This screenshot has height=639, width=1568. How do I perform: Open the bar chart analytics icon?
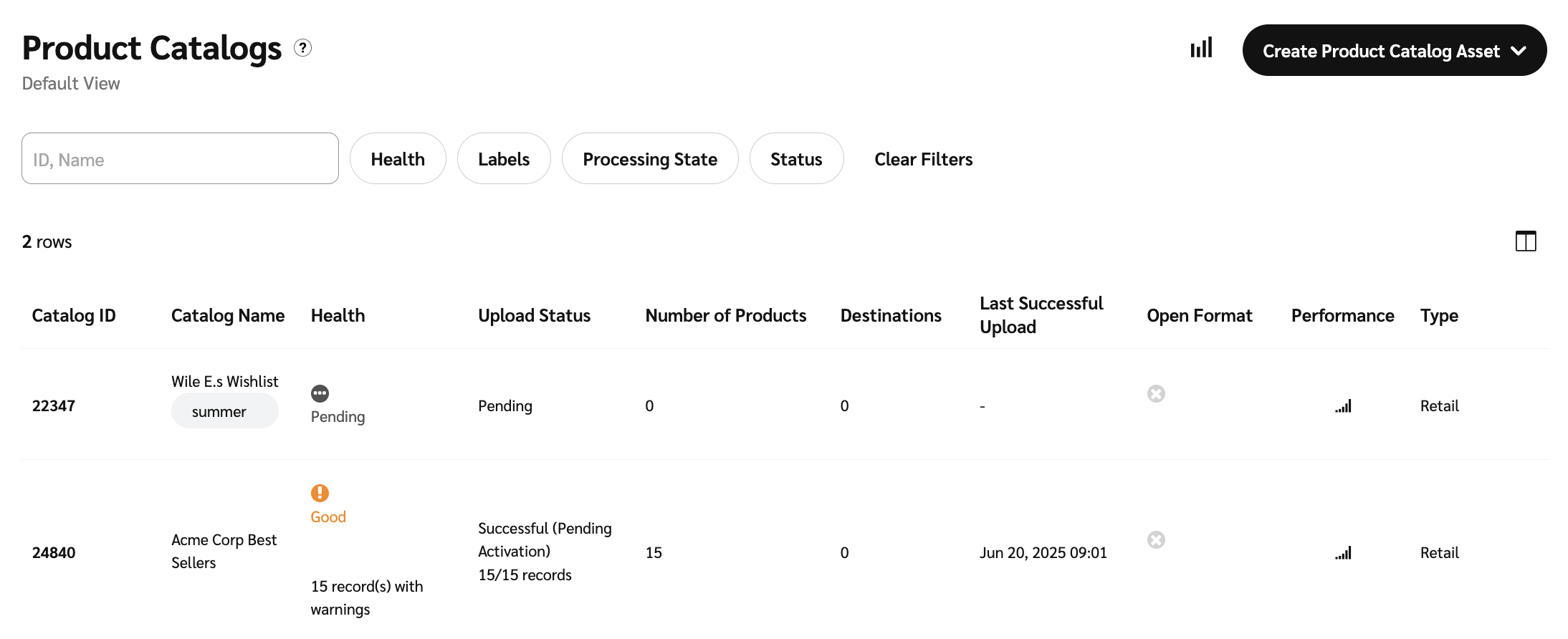(1201, 48)
